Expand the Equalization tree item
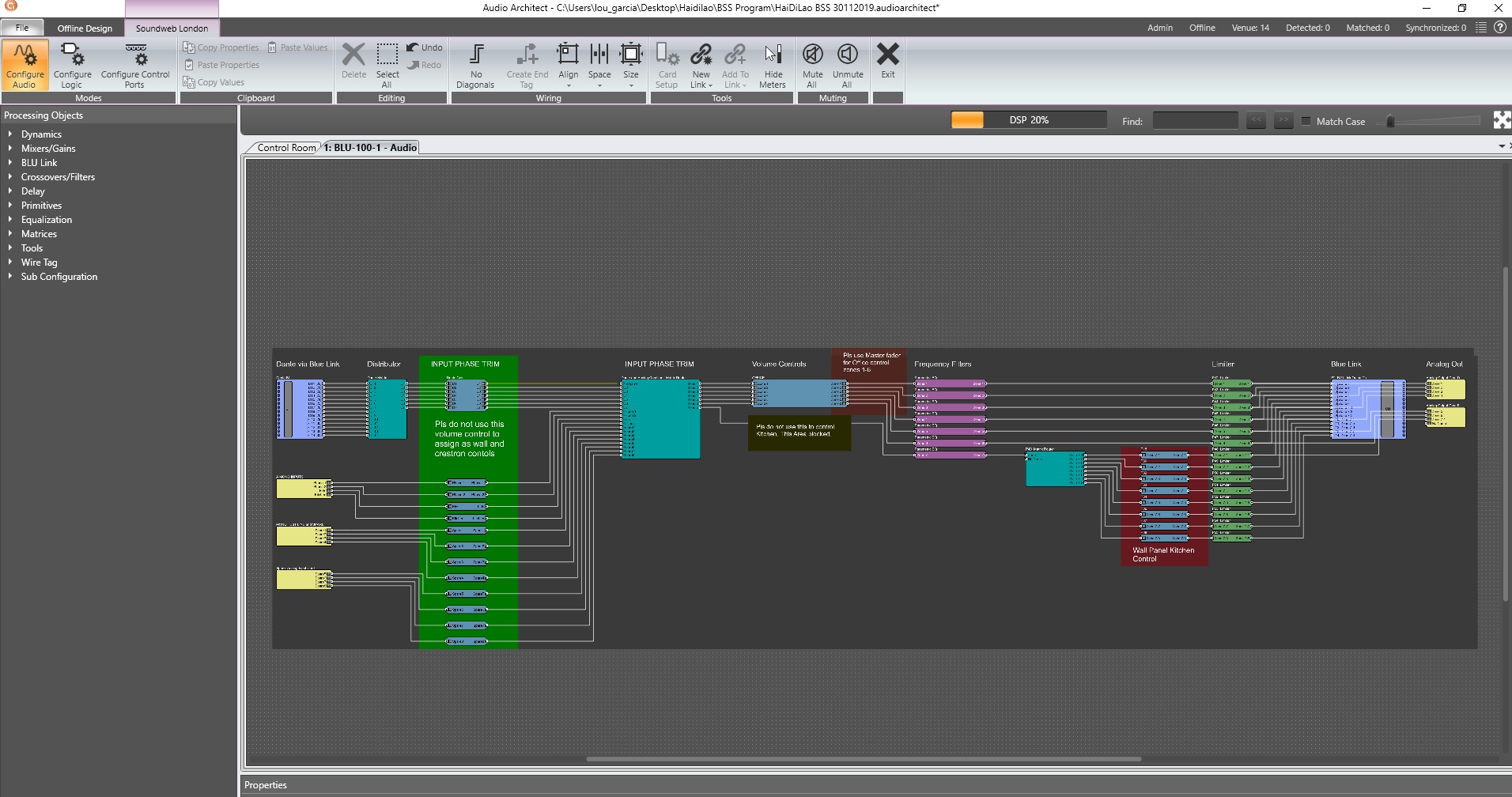 [x=10, y=220]
